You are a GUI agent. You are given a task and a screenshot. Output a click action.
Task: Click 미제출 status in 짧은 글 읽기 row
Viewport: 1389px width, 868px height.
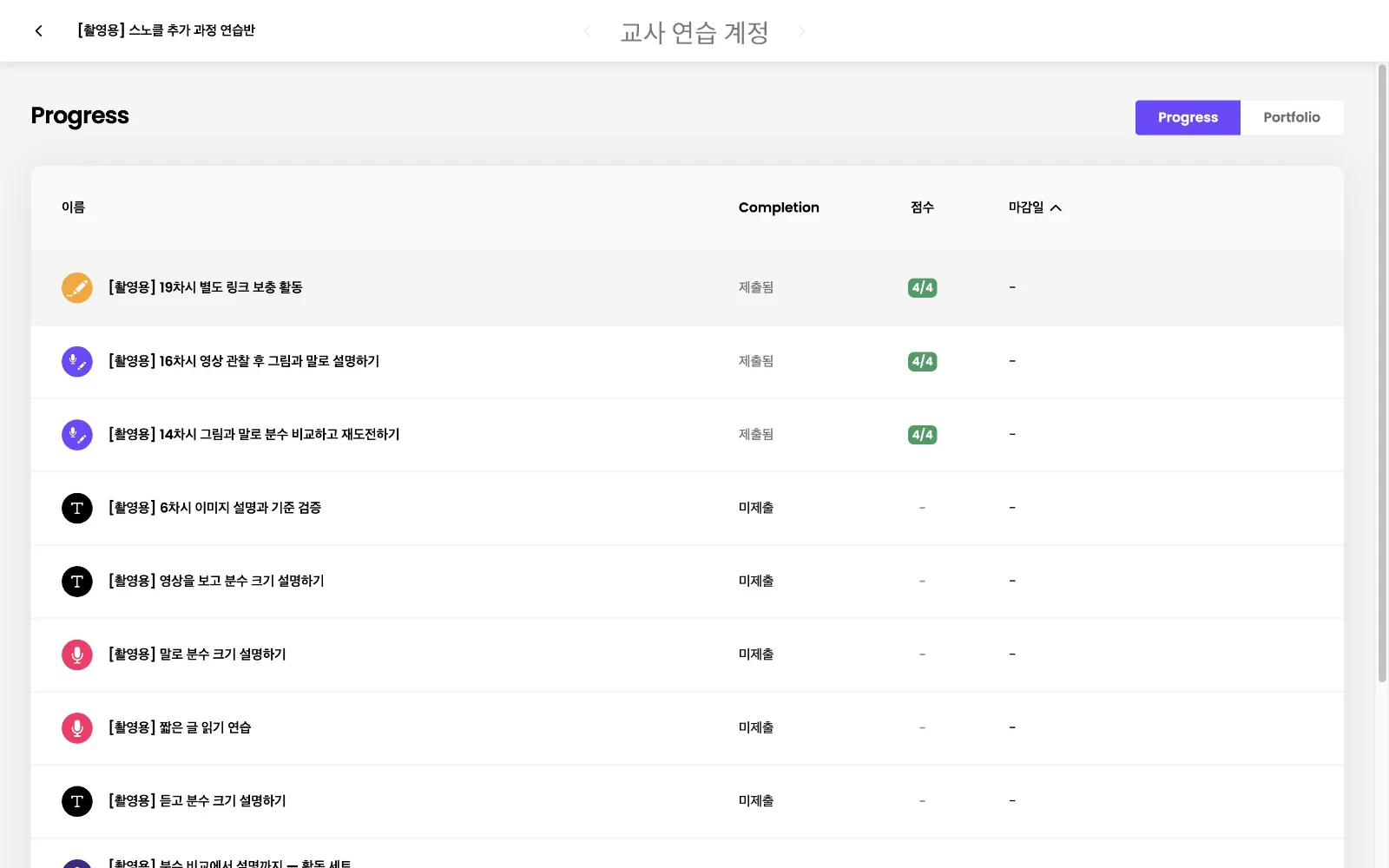point(756,727)
